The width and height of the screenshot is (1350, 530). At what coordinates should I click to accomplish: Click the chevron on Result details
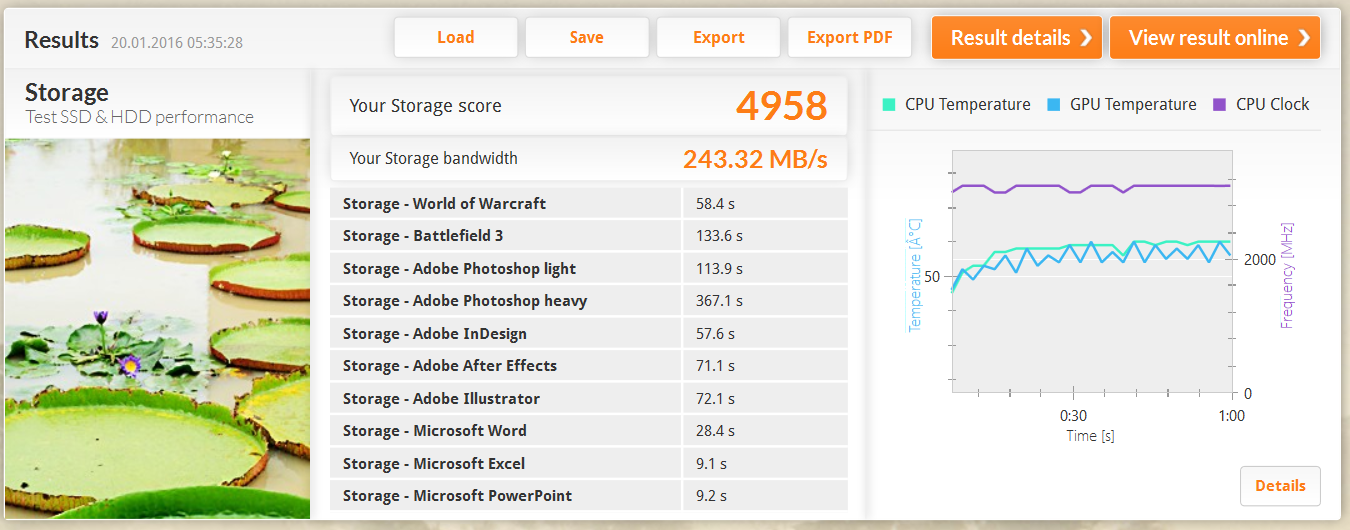point(1086,38)
